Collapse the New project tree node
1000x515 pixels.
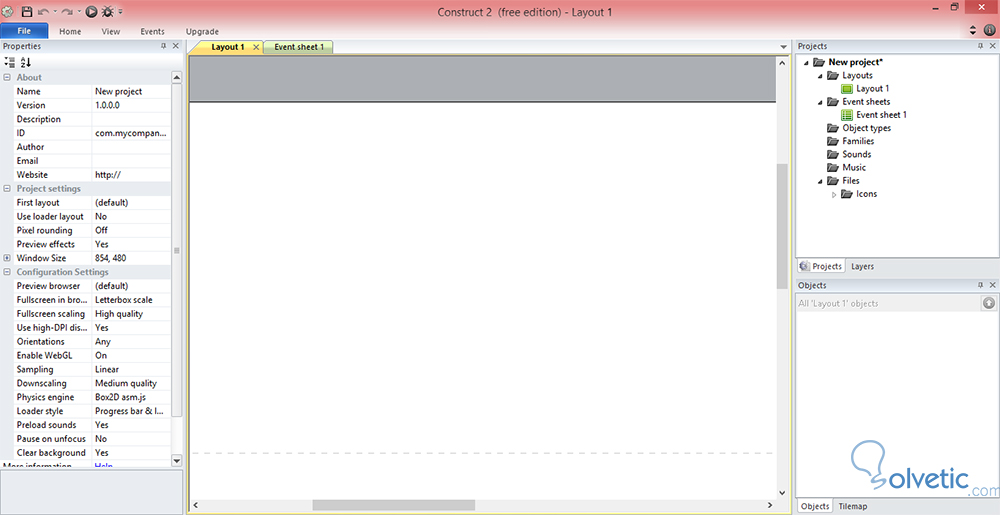pyautogui.click(x=807, y=62)
